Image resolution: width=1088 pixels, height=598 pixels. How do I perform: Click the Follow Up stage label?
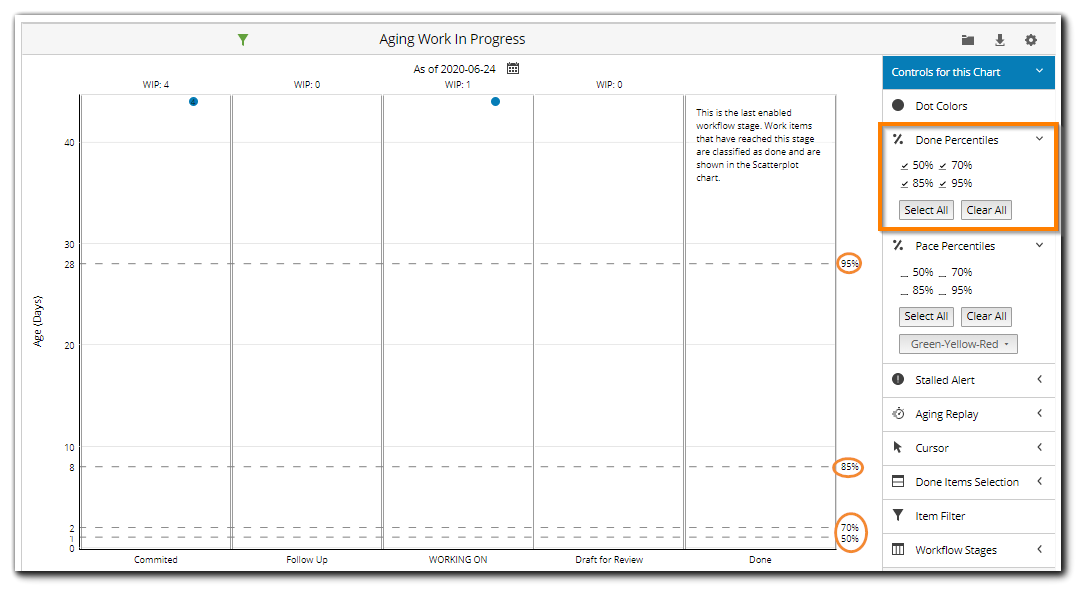pyautogui.click(x=307, y=560)
